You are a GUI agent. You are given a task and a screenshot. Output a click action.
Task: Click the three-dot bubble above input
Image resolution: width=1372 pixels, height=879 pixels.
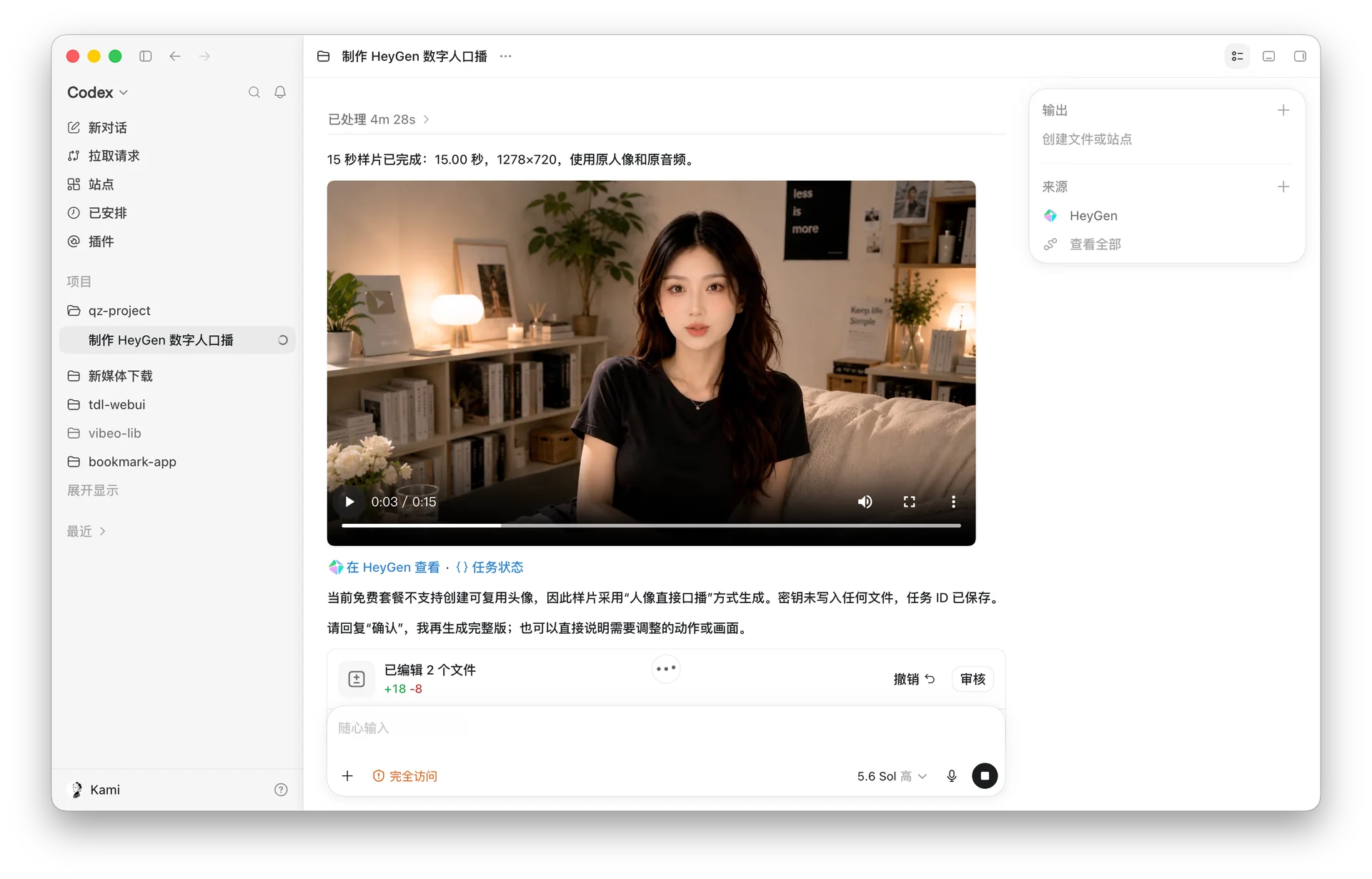click(x=666, y=669)
